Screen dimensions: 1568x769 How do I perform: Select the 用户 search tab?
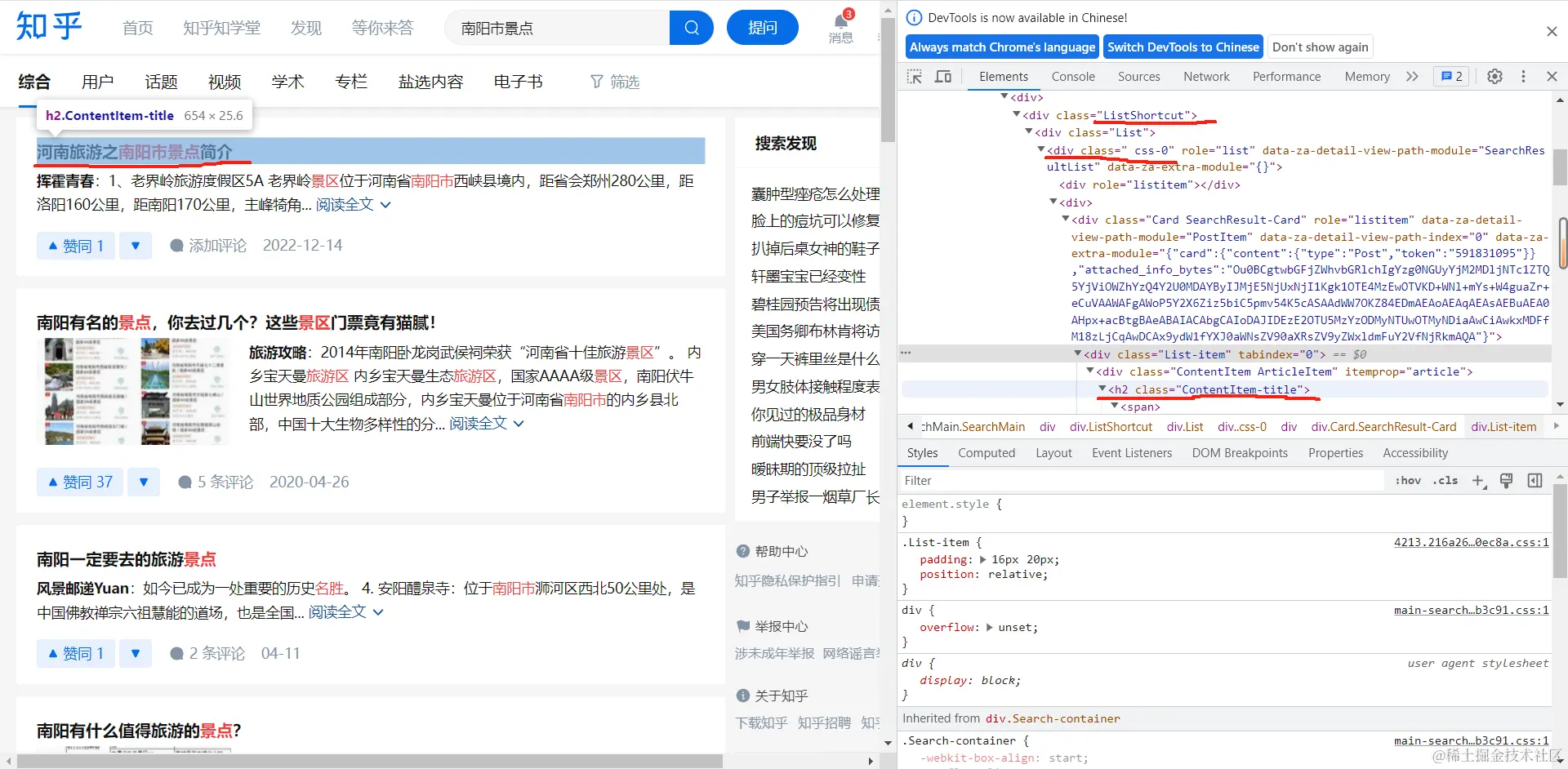click(x=97, y=82)
